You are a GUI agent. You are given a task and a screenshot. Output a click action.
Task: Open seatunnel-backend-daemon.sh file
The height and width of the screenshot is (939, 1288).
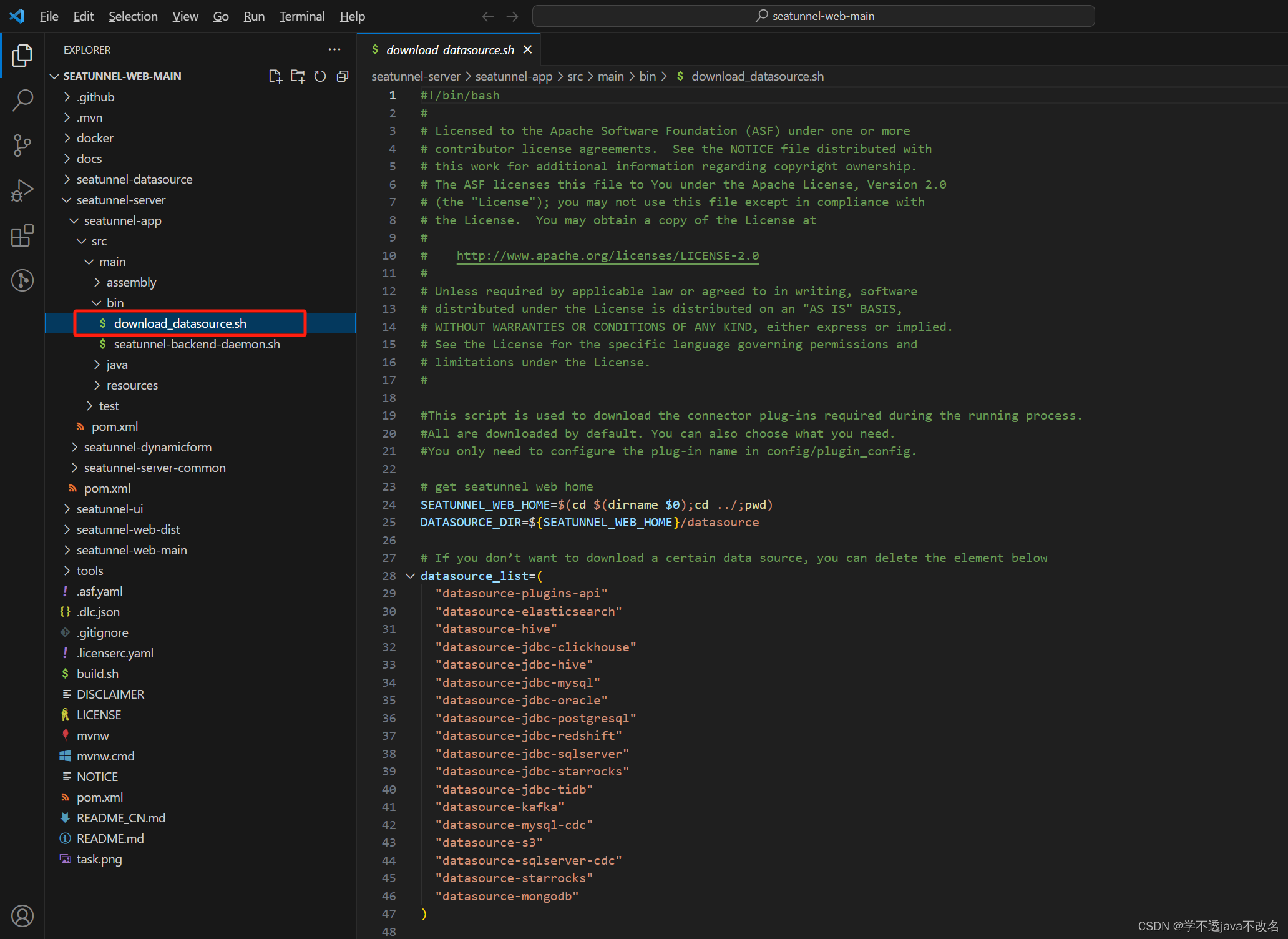197,344
